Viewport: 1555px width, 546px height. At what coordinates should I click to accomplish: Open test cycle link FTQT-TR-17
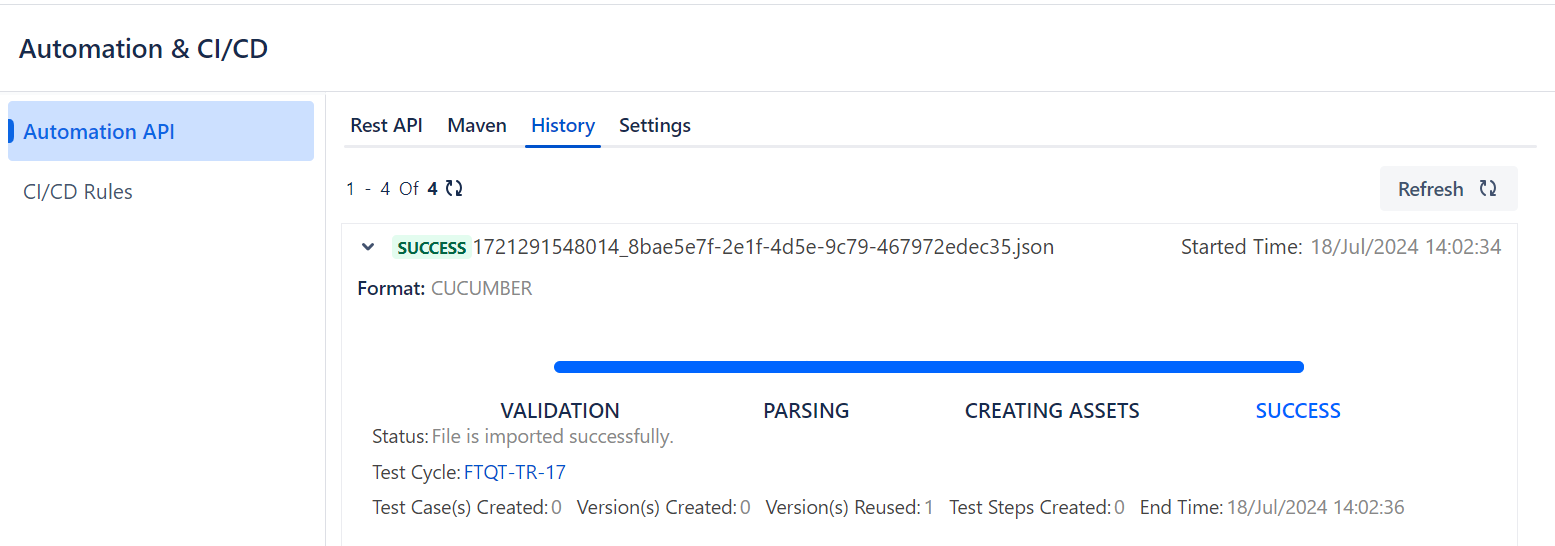(x=515, y=472)
